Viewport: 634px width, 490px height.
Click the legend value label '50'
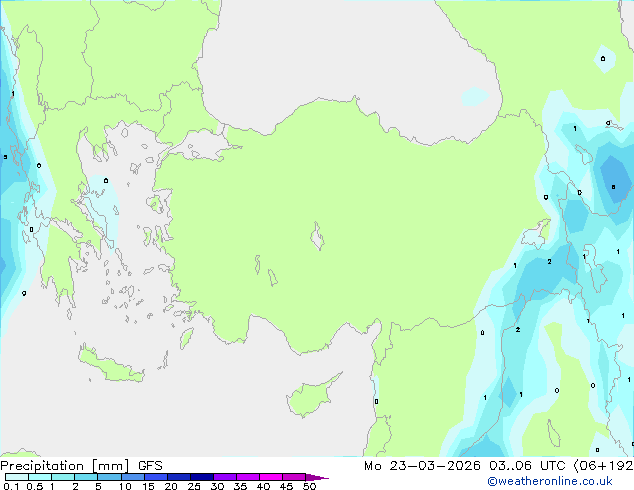coord(309,486)
